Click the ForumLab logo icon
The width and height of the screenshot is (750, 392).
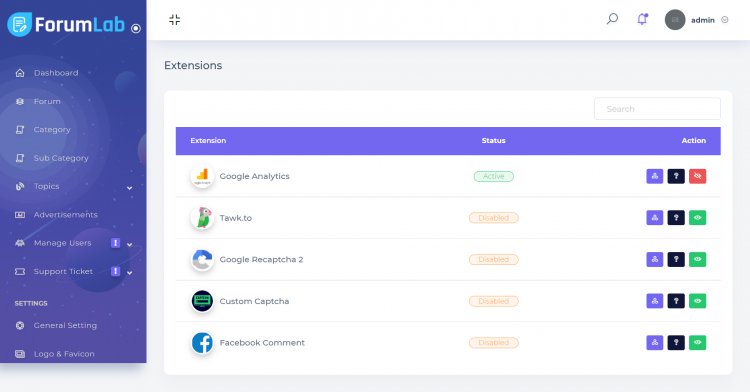[20, 24]
